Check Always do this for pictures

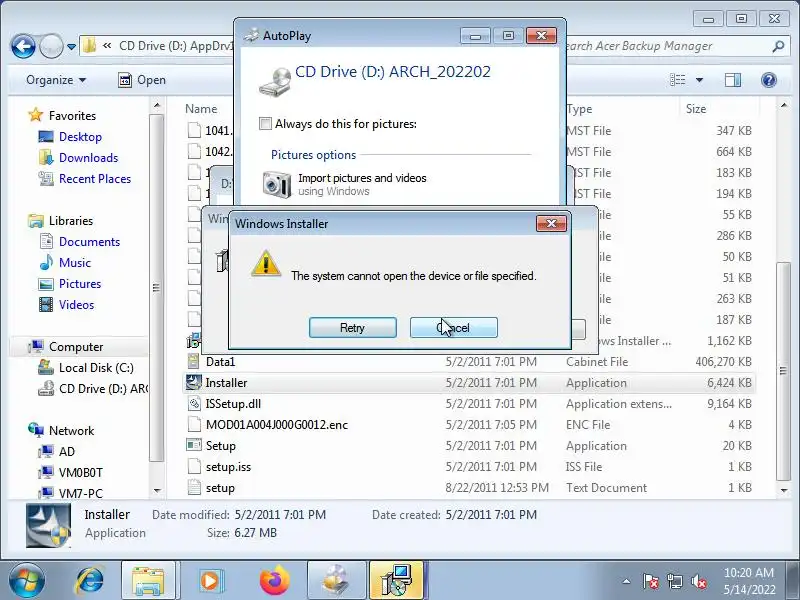(x=265, y=123)
